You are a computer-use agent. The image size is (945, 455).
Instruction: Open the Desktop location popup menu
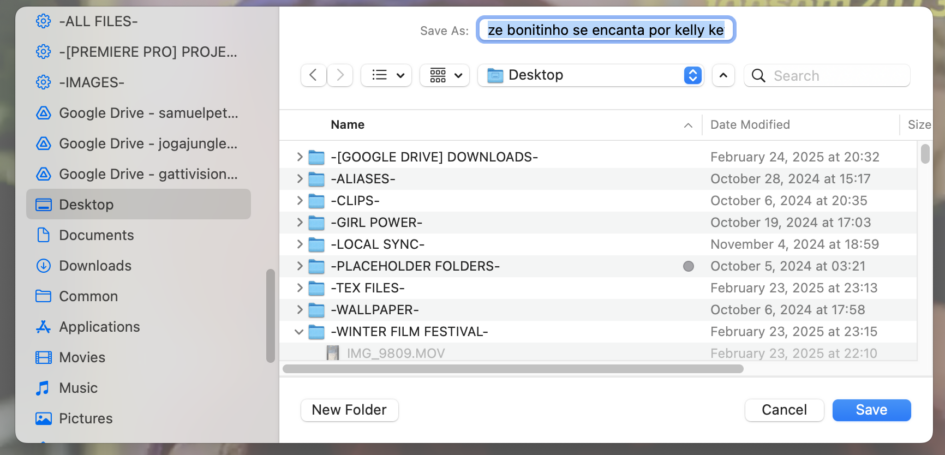(x=591, y=75)
